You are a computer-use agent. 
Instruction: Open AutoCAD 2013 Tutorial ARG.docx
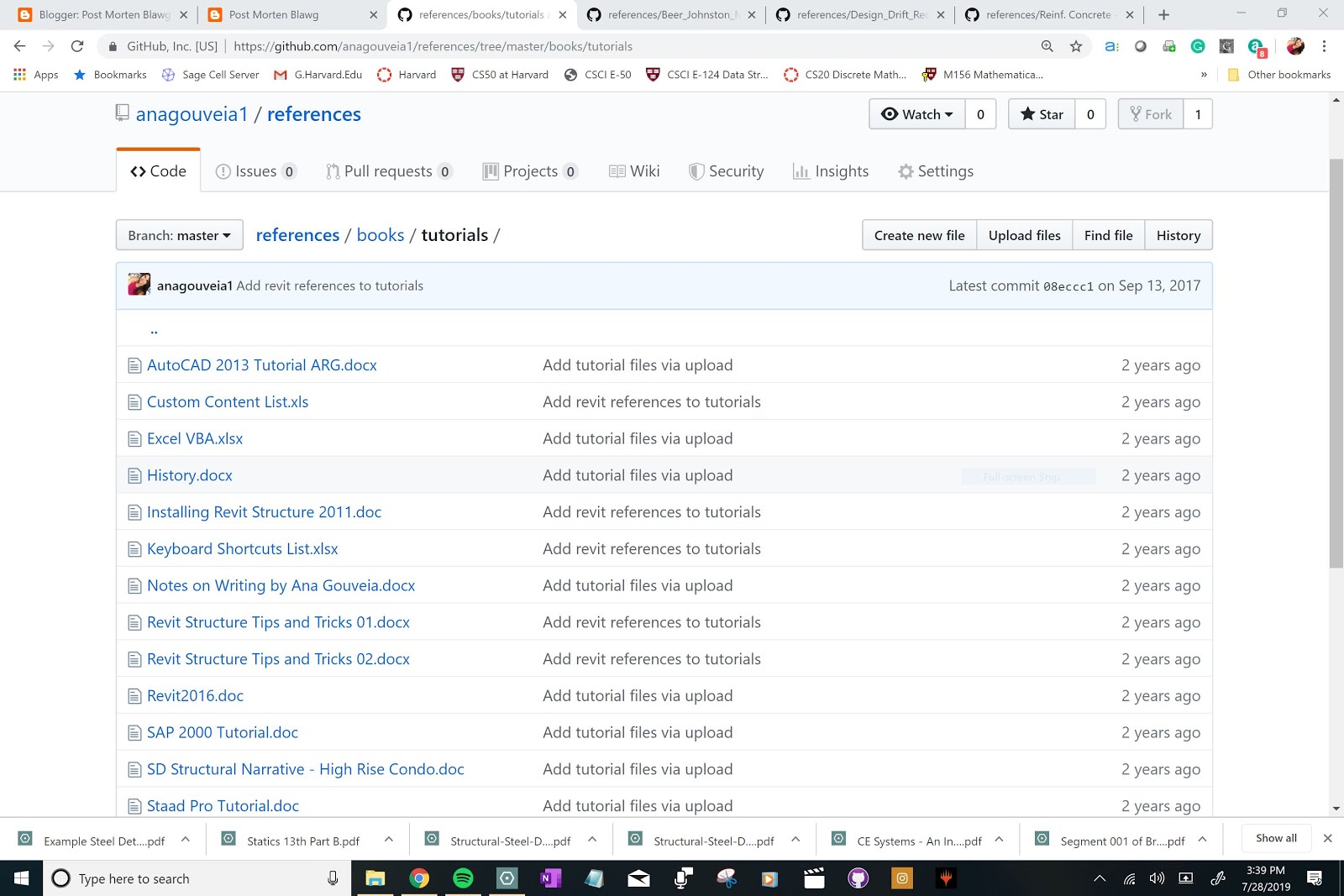(x=262, y=365)
